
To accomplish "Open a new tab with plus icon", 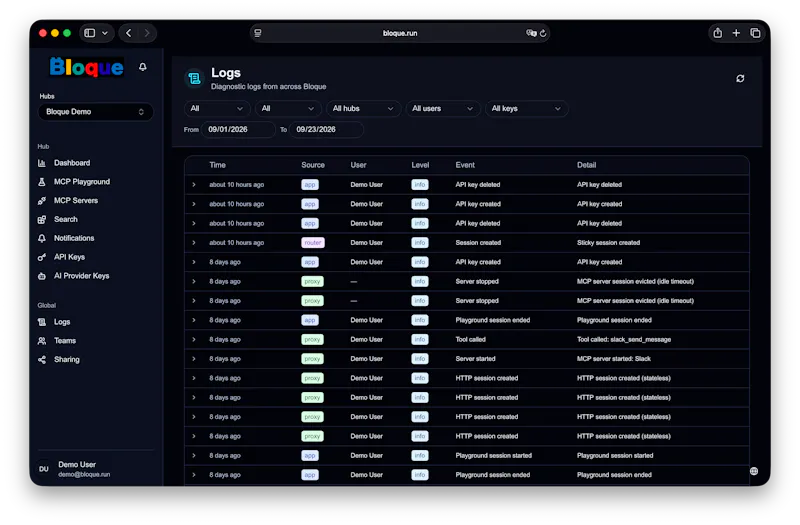I will coord(736,33).
